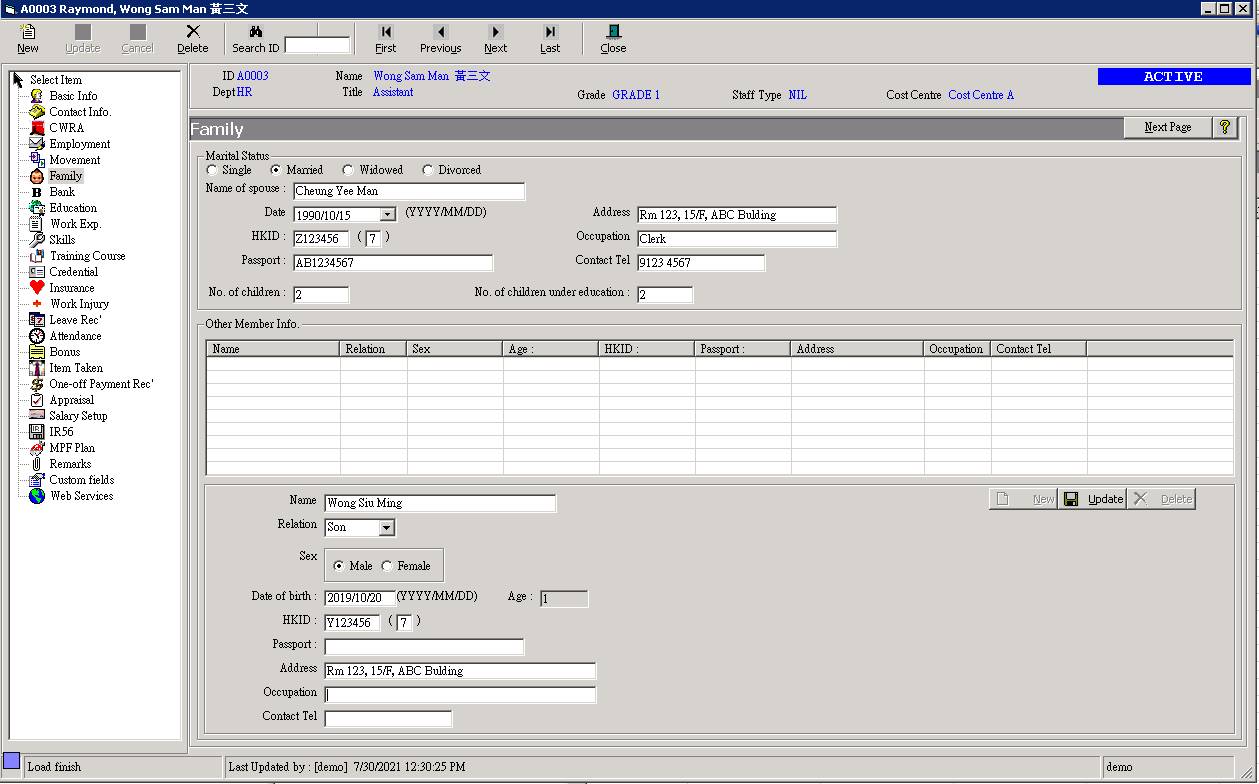
Task: Click No. of children field
Action: point(321,295)
